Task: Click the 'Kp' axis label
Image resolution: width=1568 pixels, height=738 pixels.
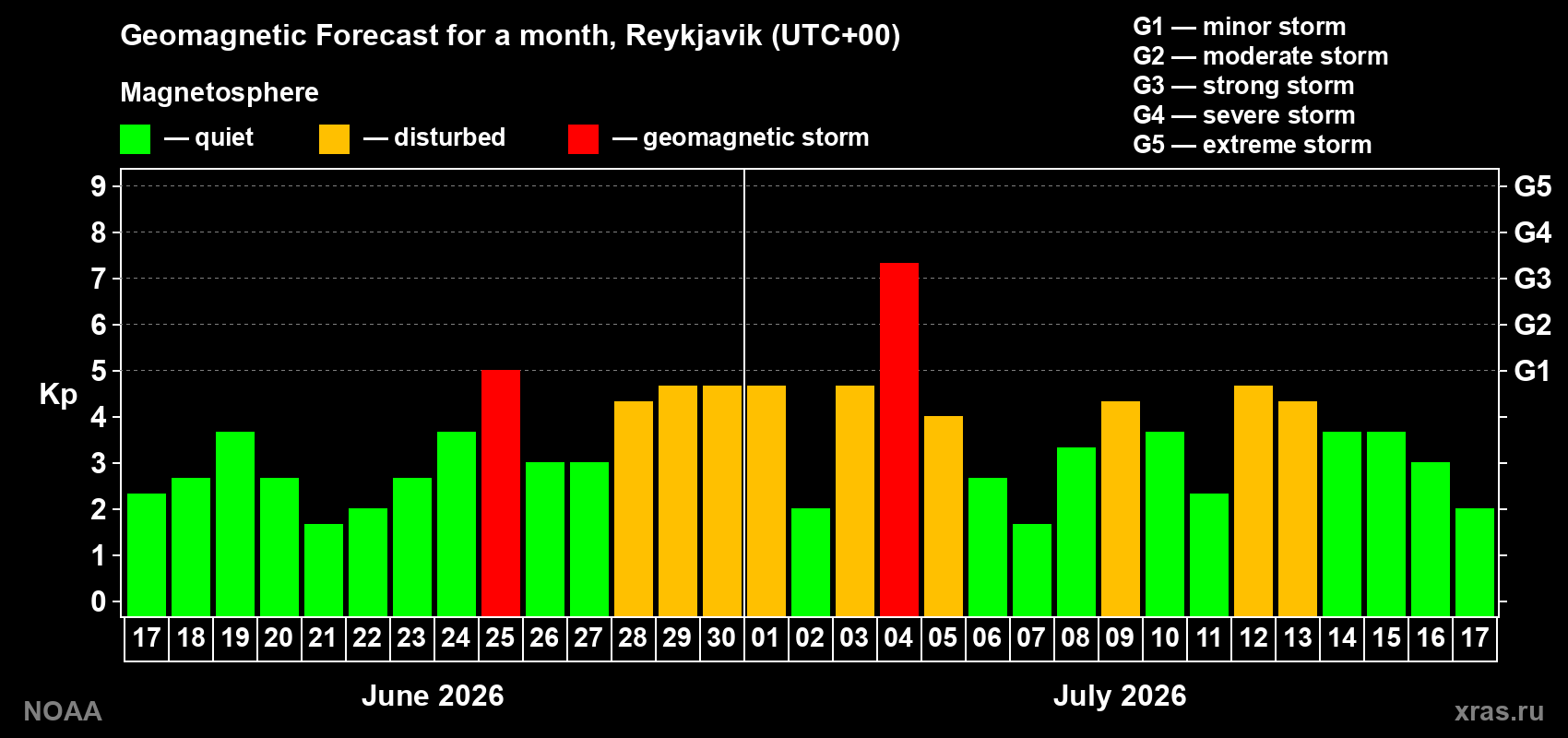Action: [58, 395]
